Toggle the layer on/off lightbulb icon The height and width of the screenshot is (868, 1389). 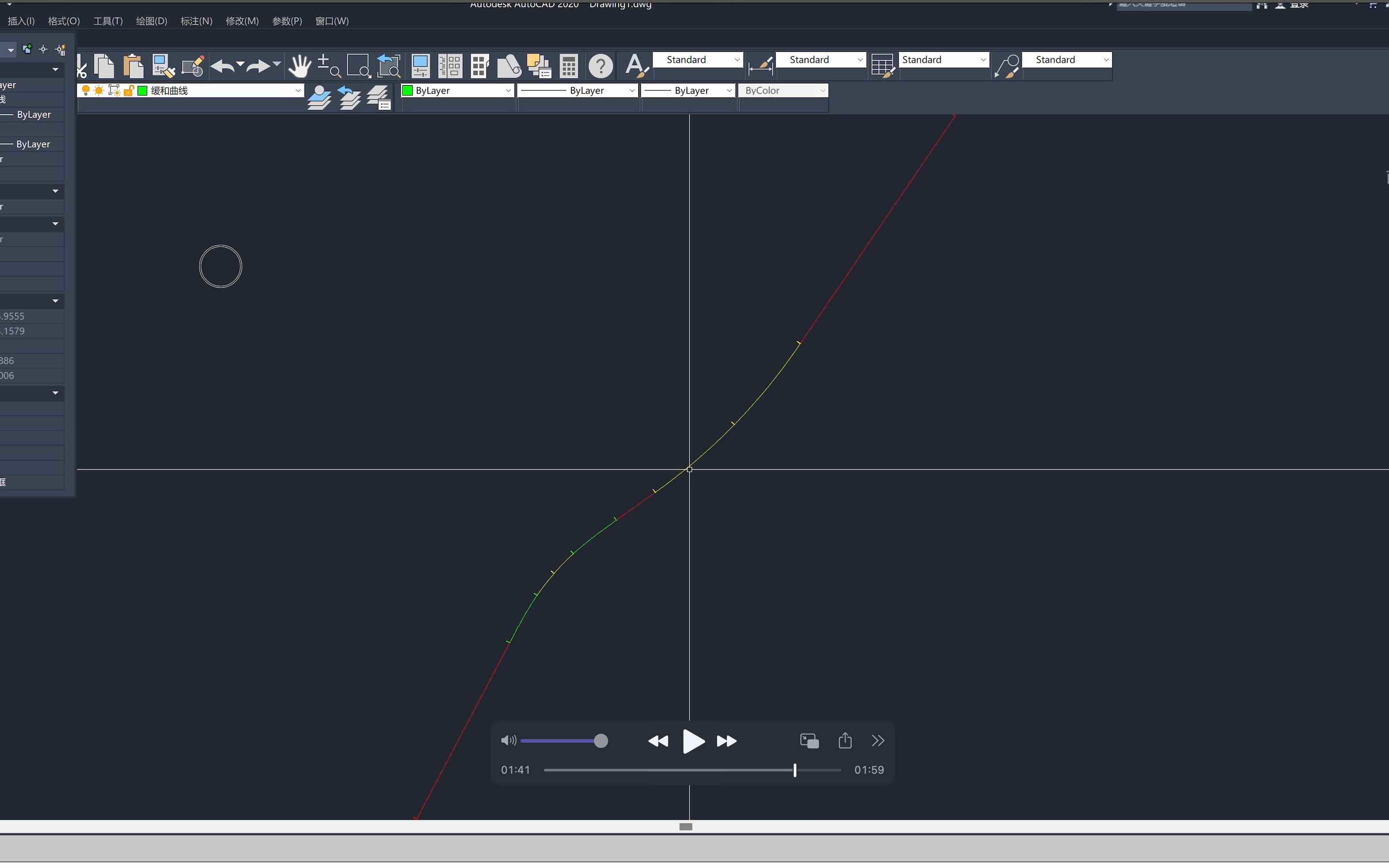[x=85, y=91]
